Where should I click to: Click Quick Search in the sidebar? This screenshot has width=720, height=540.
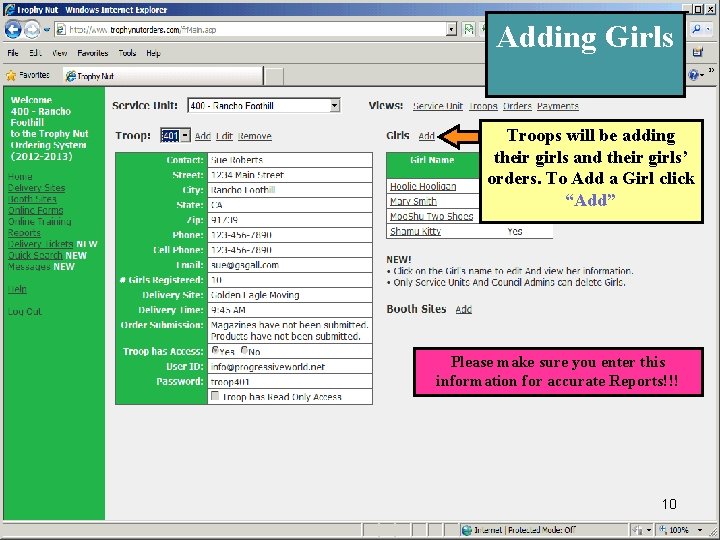35,255
